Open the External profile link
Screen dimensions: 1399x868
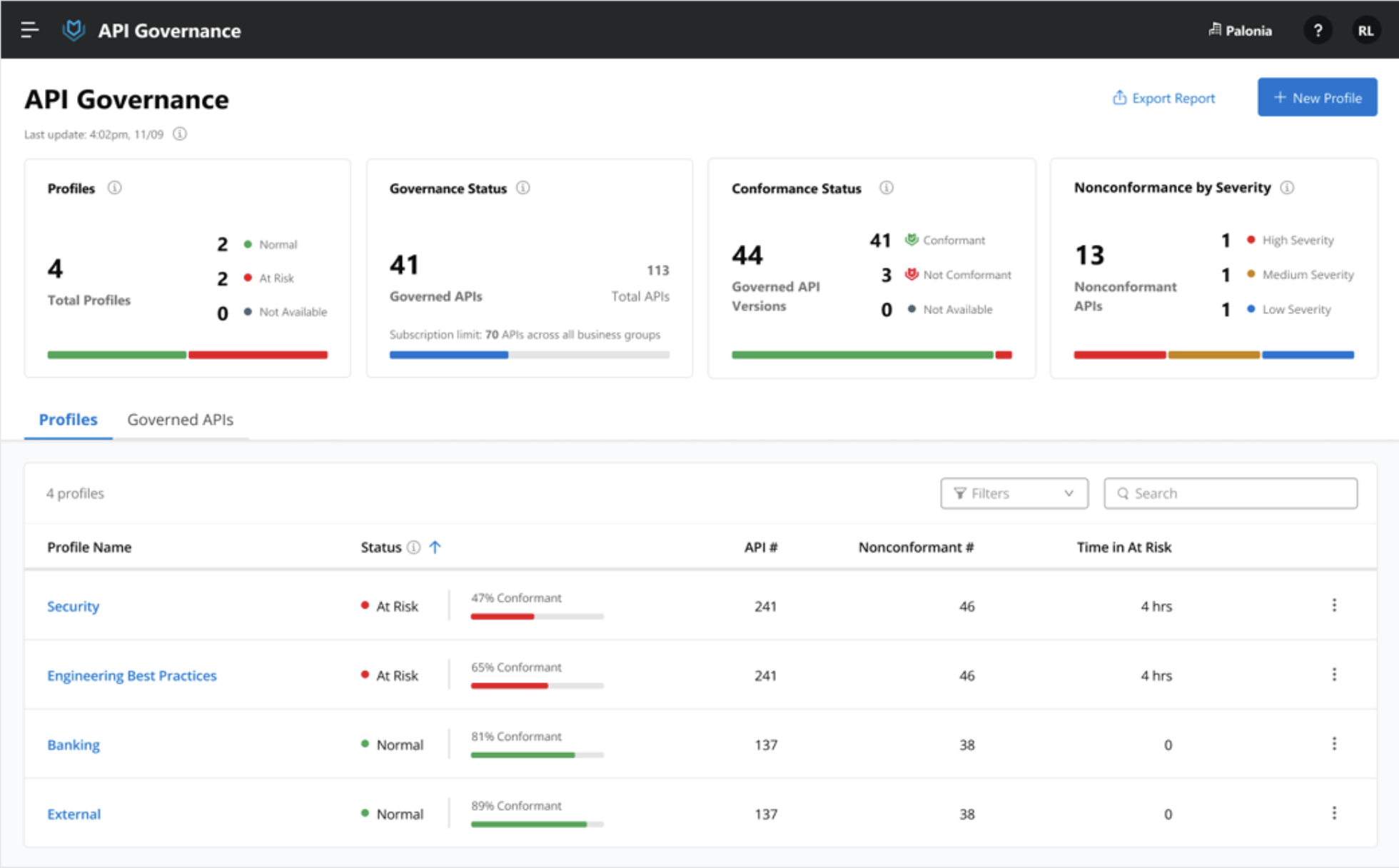coord(74,814)
